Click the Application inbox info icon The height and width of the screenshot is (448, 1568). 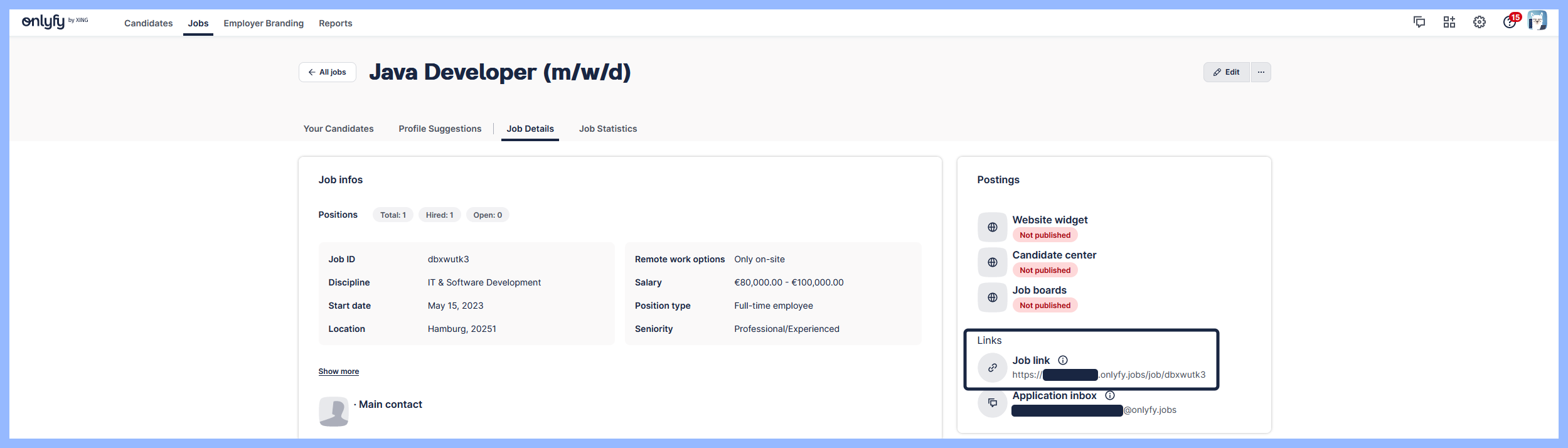point(1109,395)
